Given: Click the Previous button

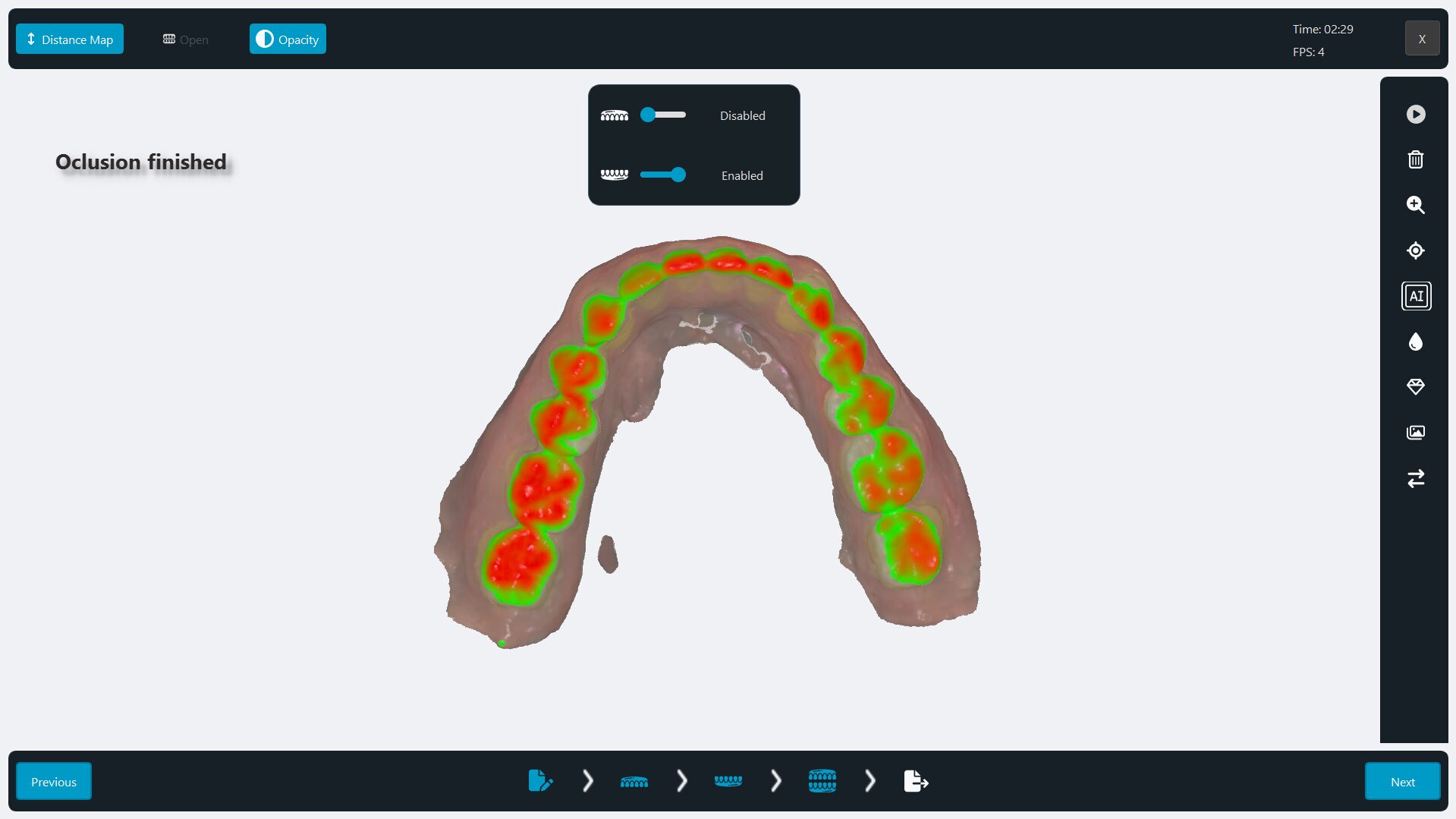Looking at the screenshot, I should [x=54, y=782].
